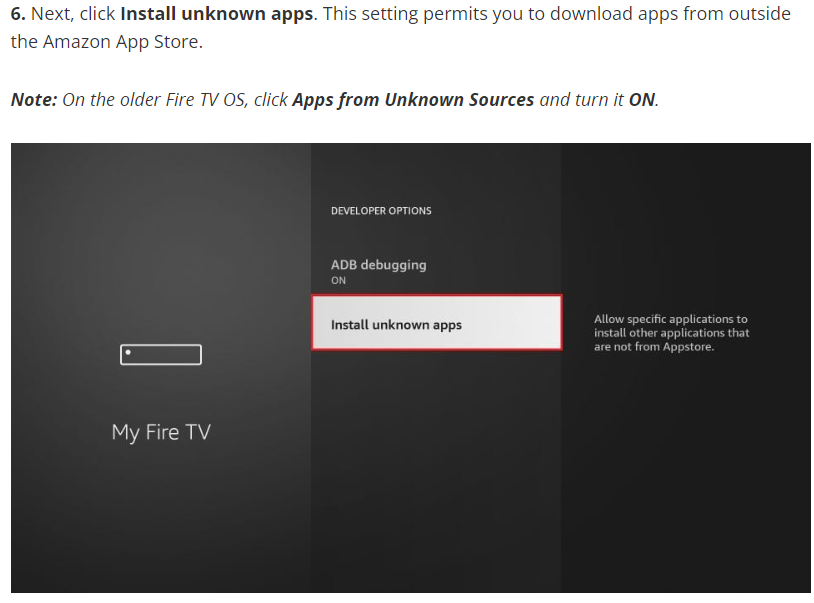Click the LED dot on the device icon
The width and height of the screenshot is (814, 603).
coord(128,353)
